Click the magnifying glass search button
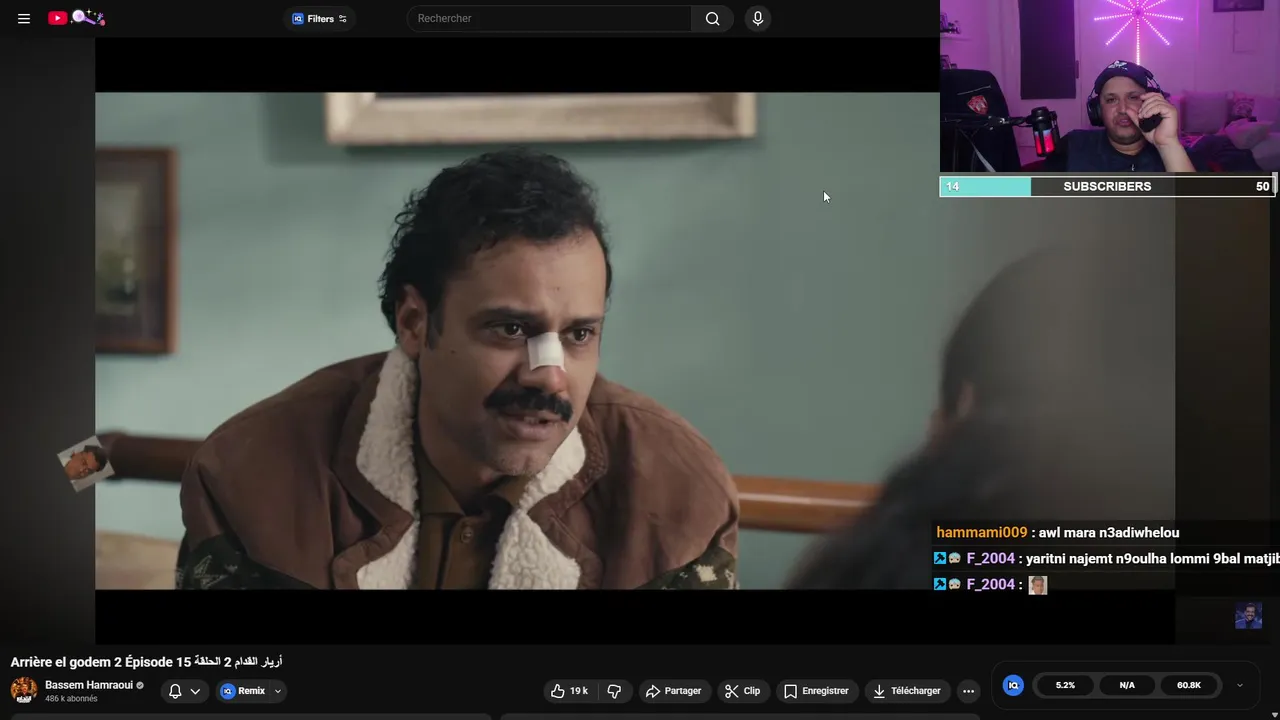The height and width of the screenshot is (720, 1280). click(x=712, y=18)
